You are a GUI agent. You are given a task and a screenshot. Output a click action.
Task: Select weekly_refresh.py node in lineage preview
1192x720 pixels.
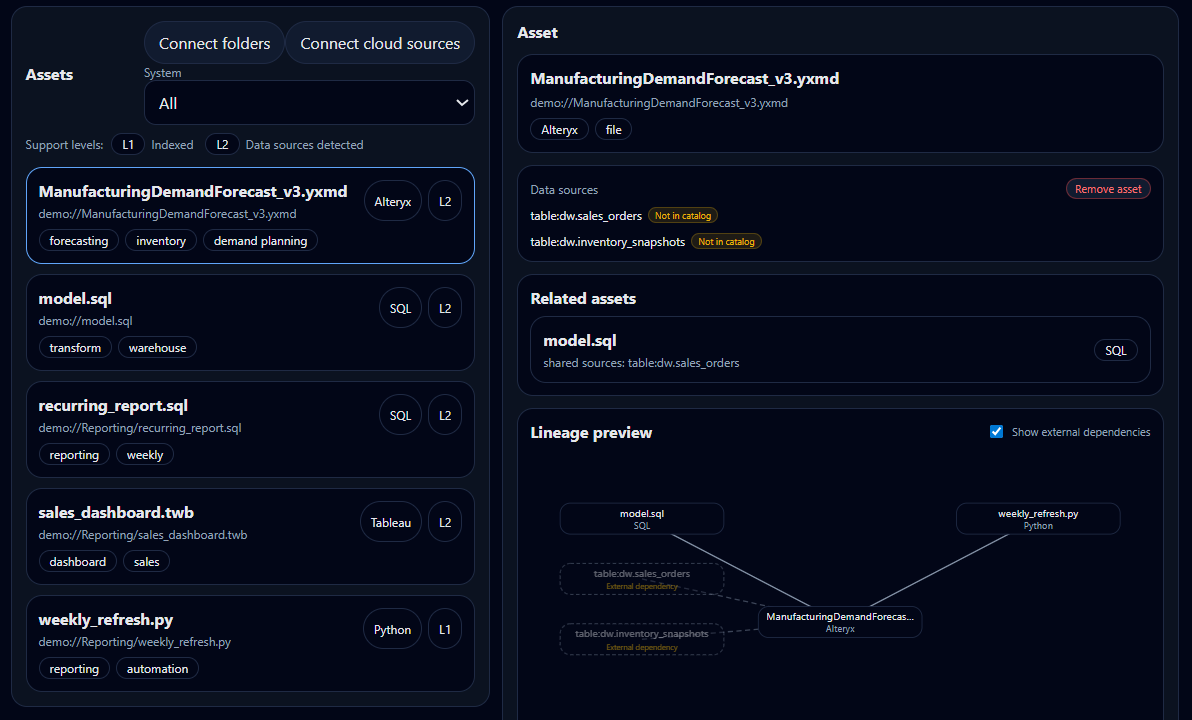coord(1038,519)
